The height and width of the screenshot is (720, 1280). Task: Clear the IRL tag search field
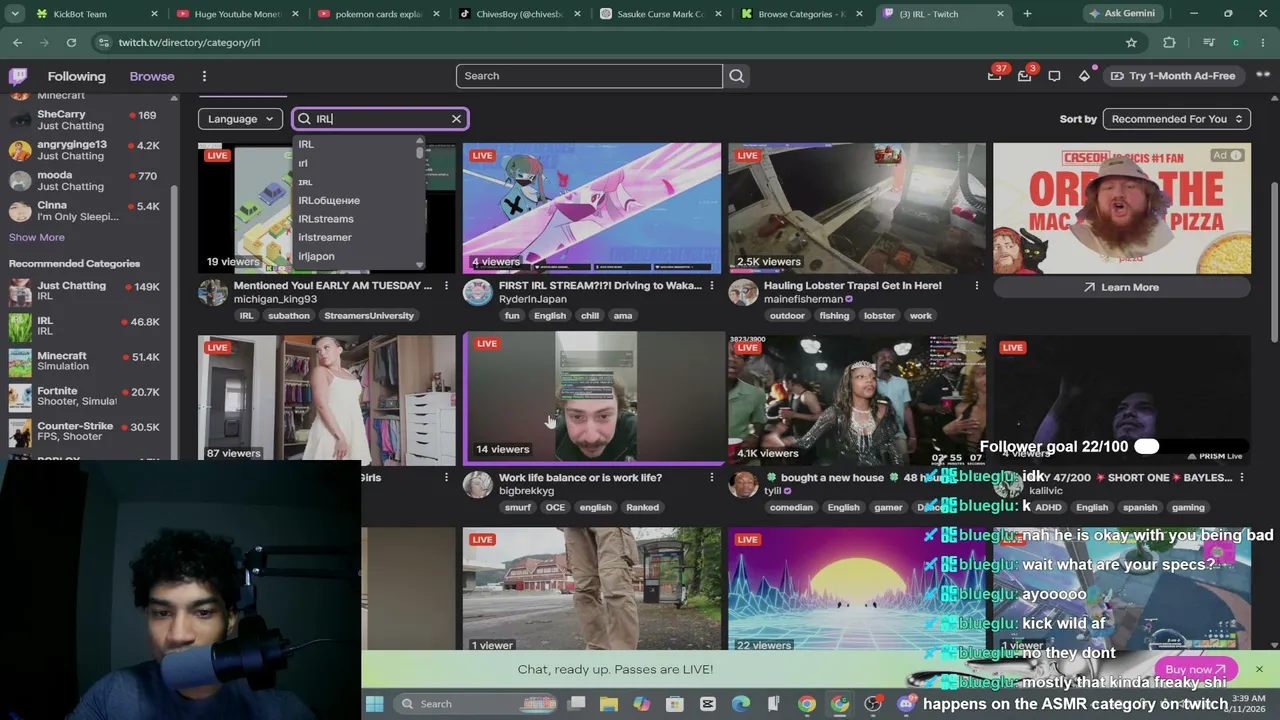[x=456, y=119]
